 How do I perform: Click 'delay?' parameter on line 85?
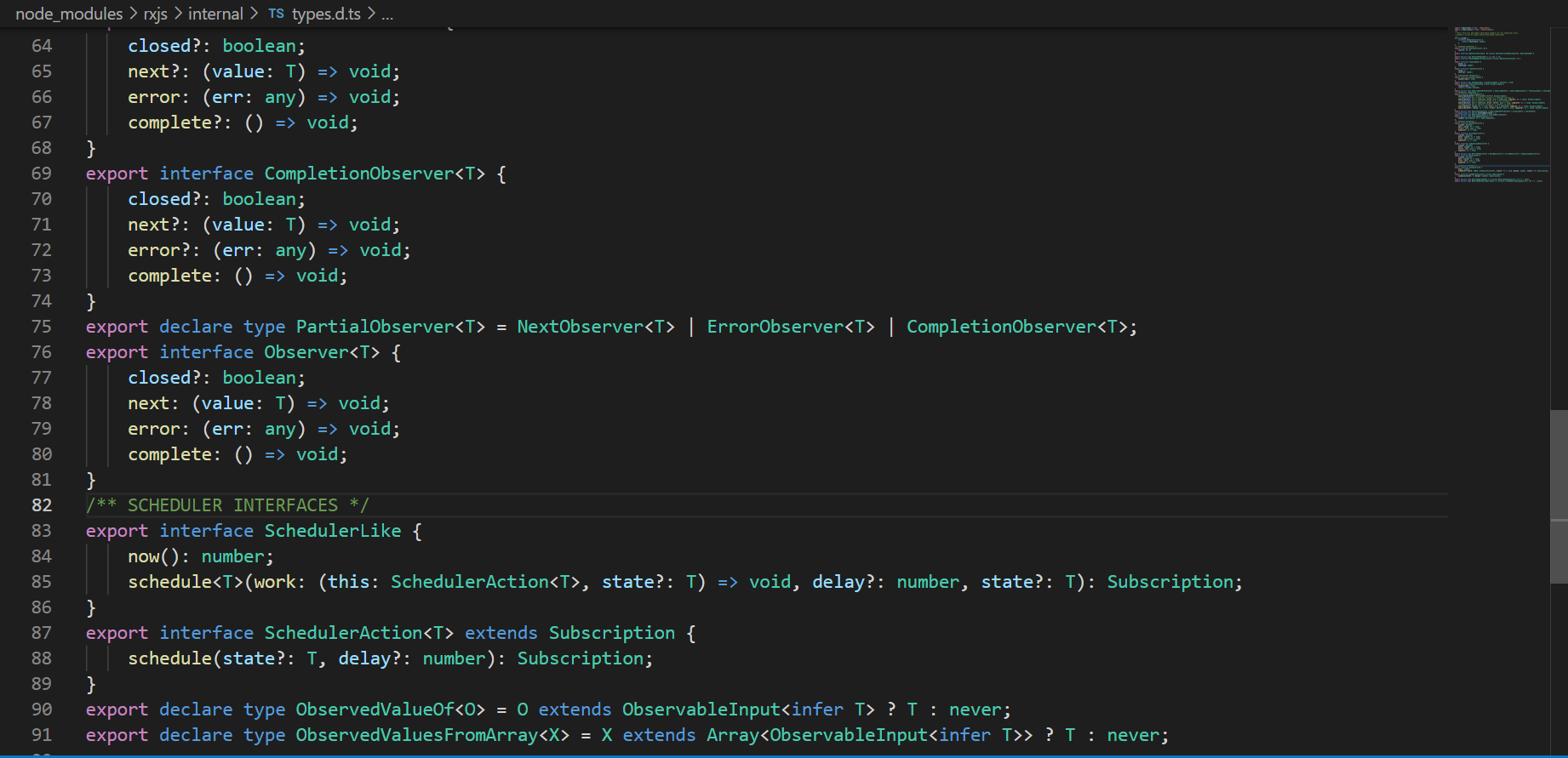[x=844, y=582]
